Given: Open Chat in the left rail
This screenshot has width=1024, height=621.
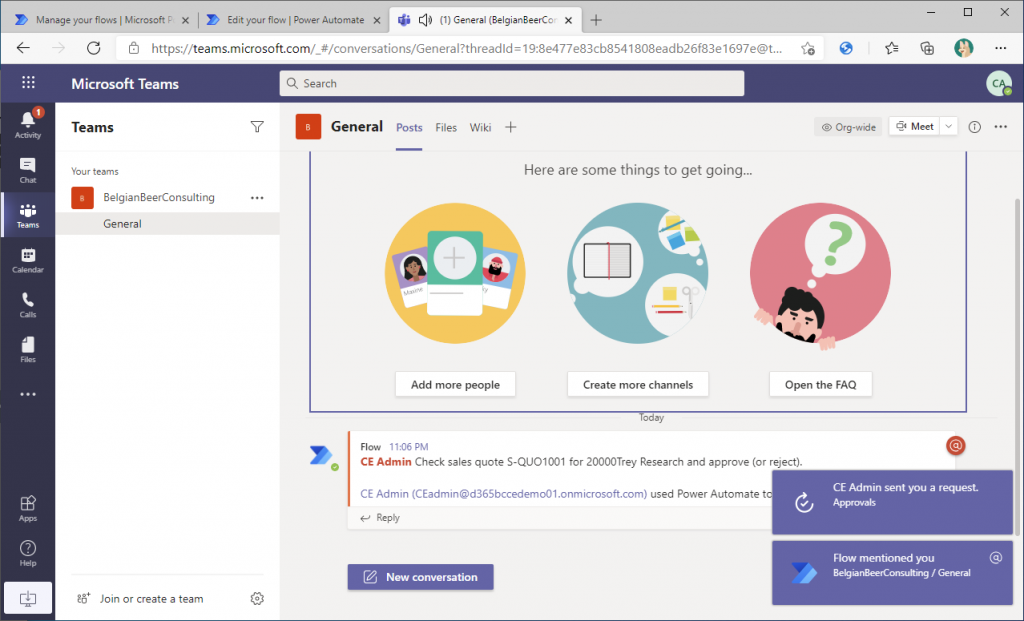Looking at the screenshot, I should click(27, 170).
